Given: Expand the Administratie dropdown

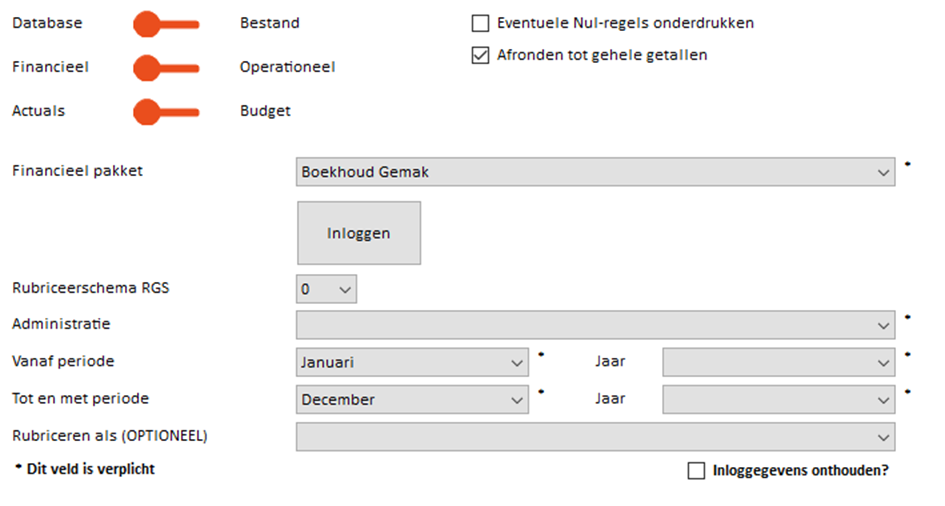Looking at the screenshot, I should (595, 325).
